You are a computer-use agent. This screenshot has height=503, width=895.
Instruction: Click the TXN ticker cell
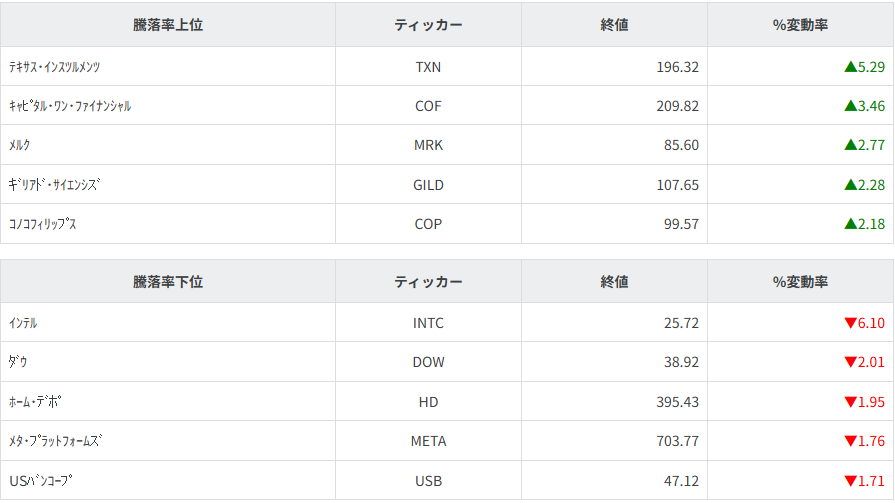[x=428, y=67]
